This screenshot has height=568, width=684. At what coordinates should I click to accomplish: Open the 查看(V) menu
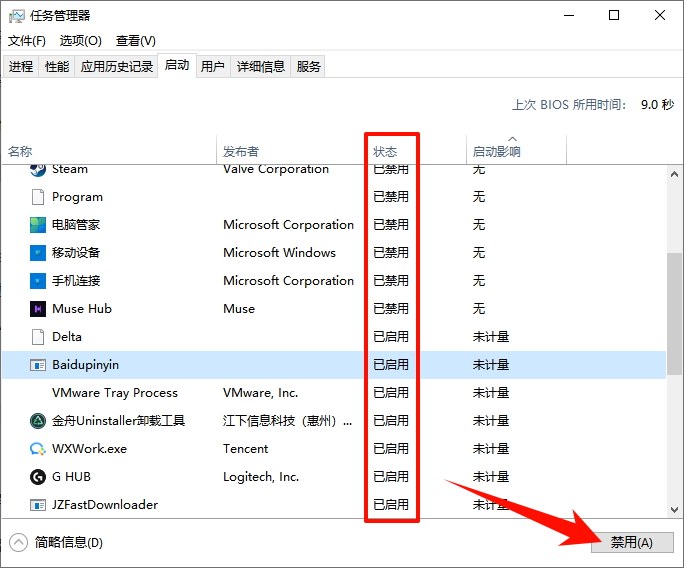[x=136, y=41]
